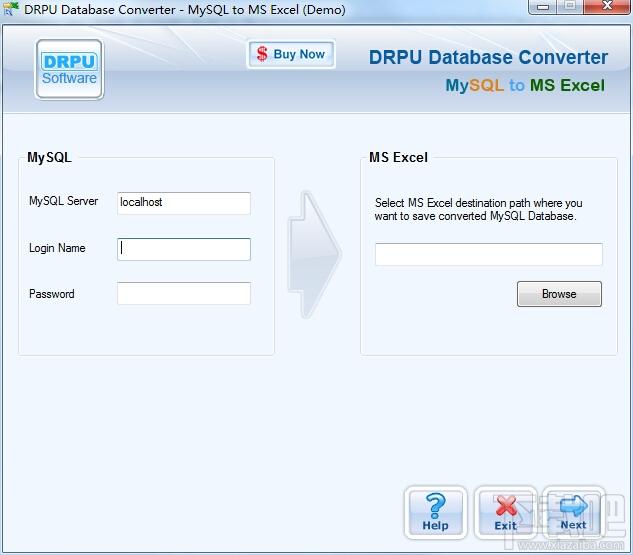The image size is (633, 555).
Task: Click the "Login Name" label
Action: (57, 248)
